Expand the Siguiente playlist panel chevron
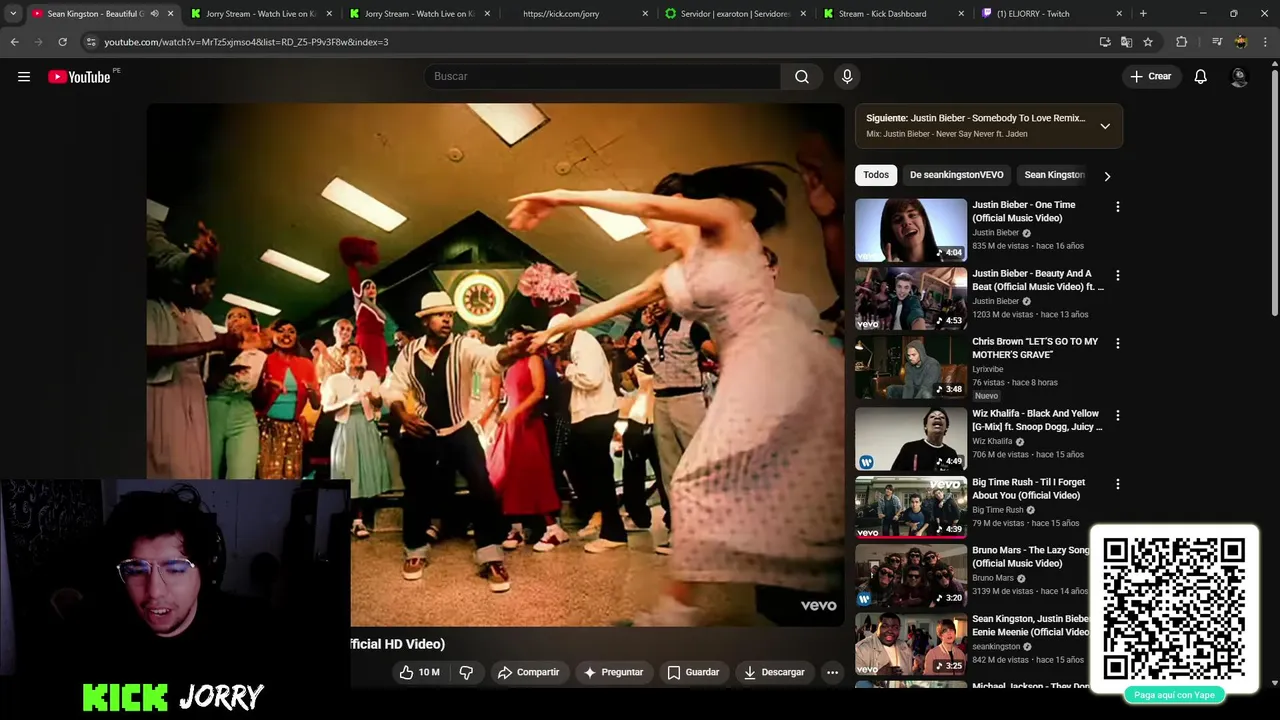This screenshot has height=720, width=1280. (x=1105, y=126)
